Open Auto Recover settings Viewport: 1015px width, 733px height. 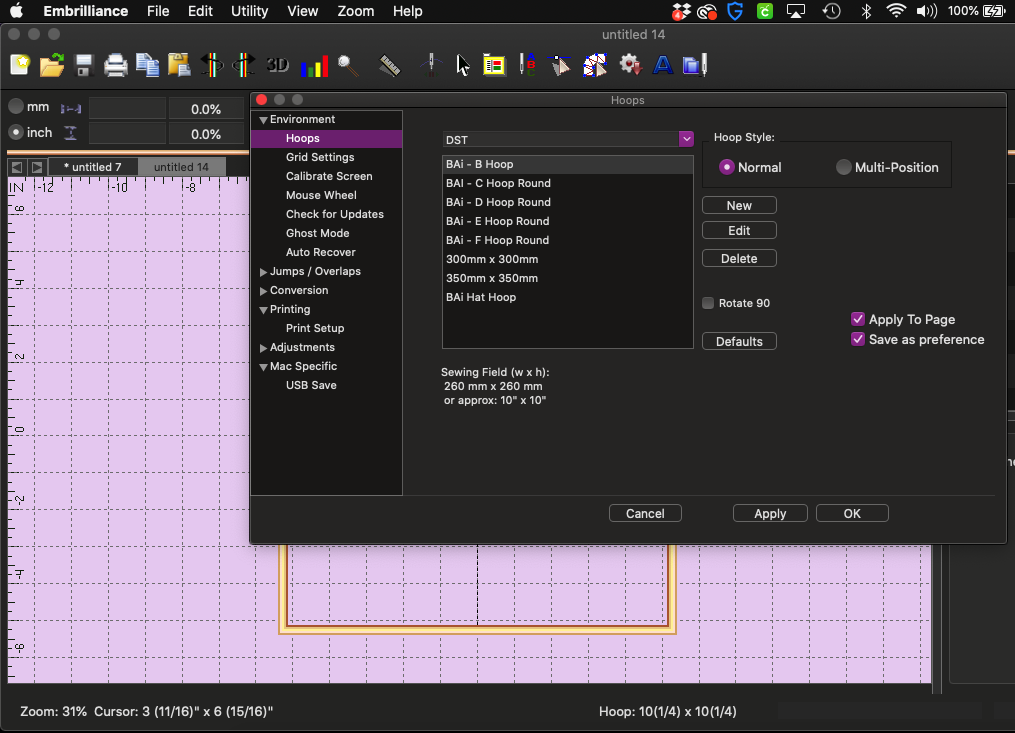coord(320,252)
